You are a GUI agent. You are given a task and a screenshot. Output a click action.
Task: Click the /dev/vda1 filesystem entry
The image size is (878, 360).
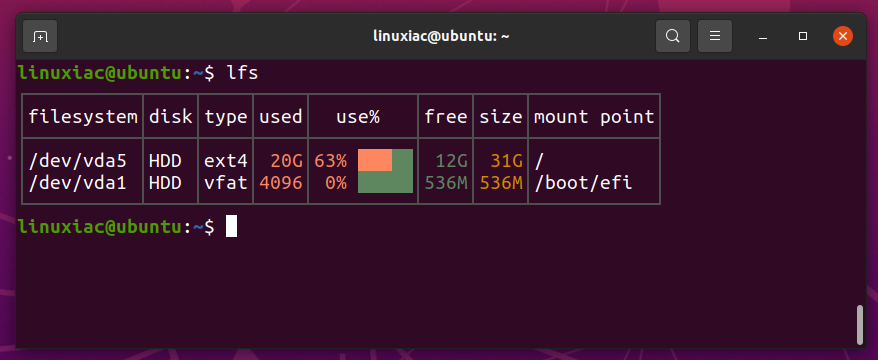(x=77, y=183)
